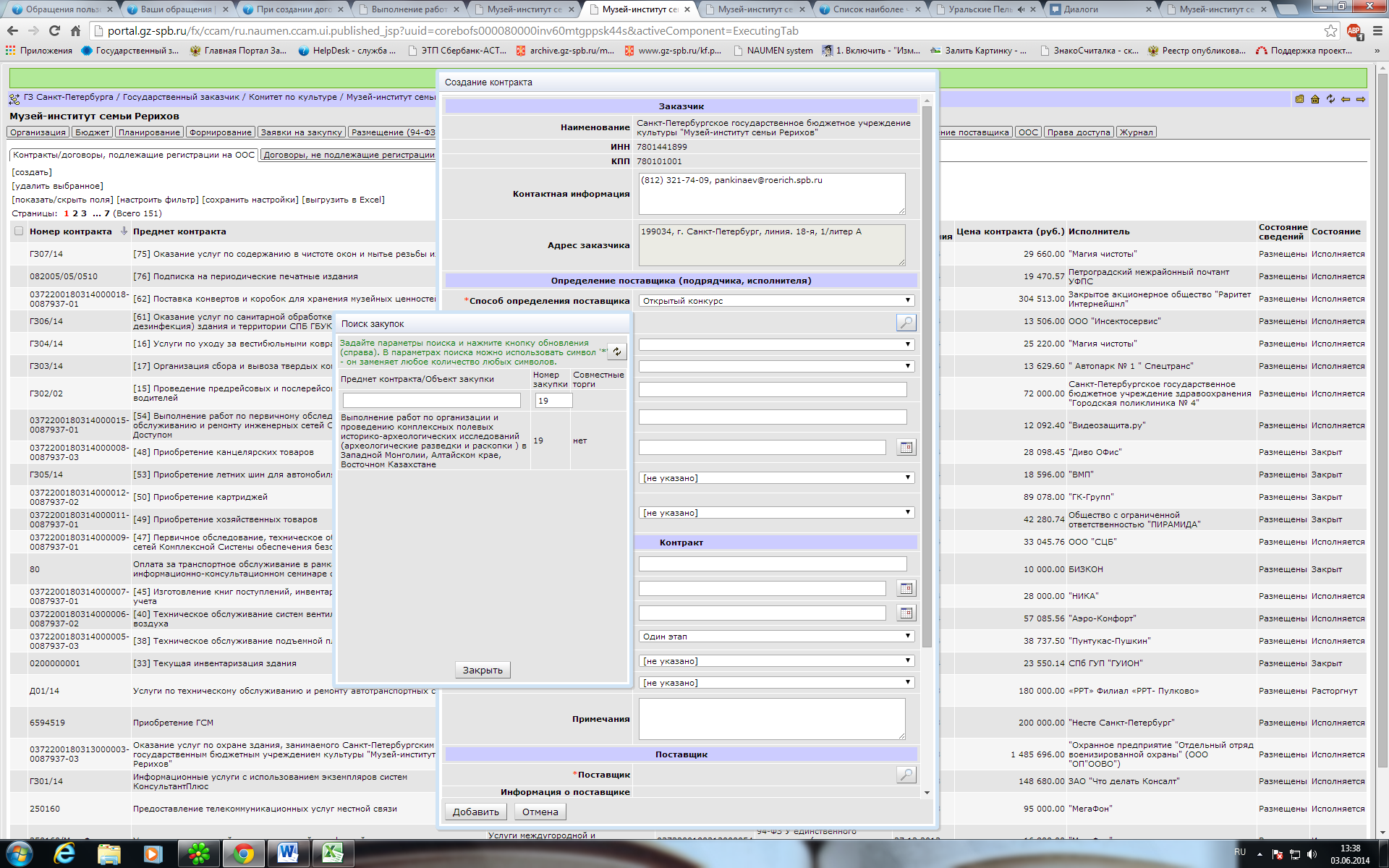Go to browser home page icon
Image resolution: width=1389 pixels, height=868 pixels.
pos(75,31)
